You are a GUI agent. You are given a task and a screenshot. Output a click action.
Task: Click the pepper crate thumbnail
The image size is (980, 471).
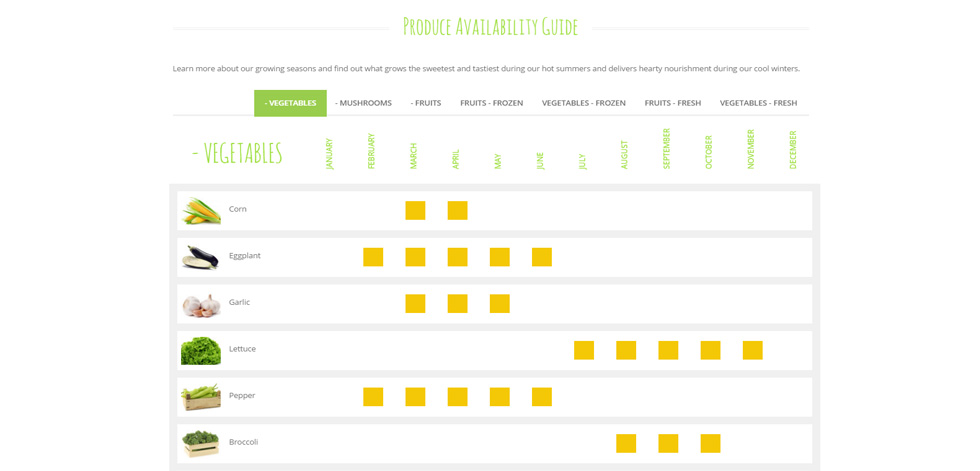pyautogui.click(x=201, y=397)
